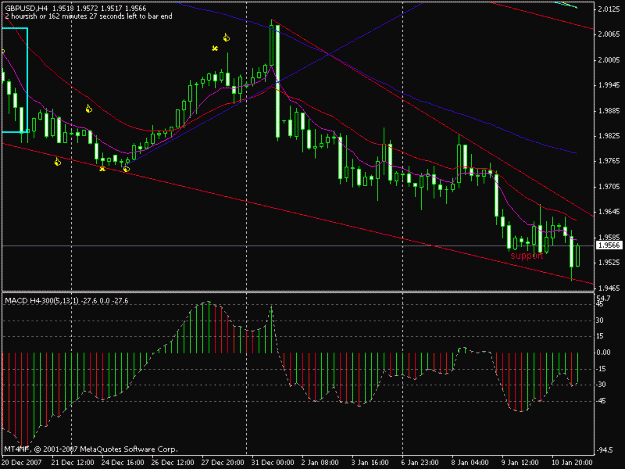Screen dimensions: 625x469
Task: Select the yellow marker where the blue trendline starts
Action: (x=126, y=169)
